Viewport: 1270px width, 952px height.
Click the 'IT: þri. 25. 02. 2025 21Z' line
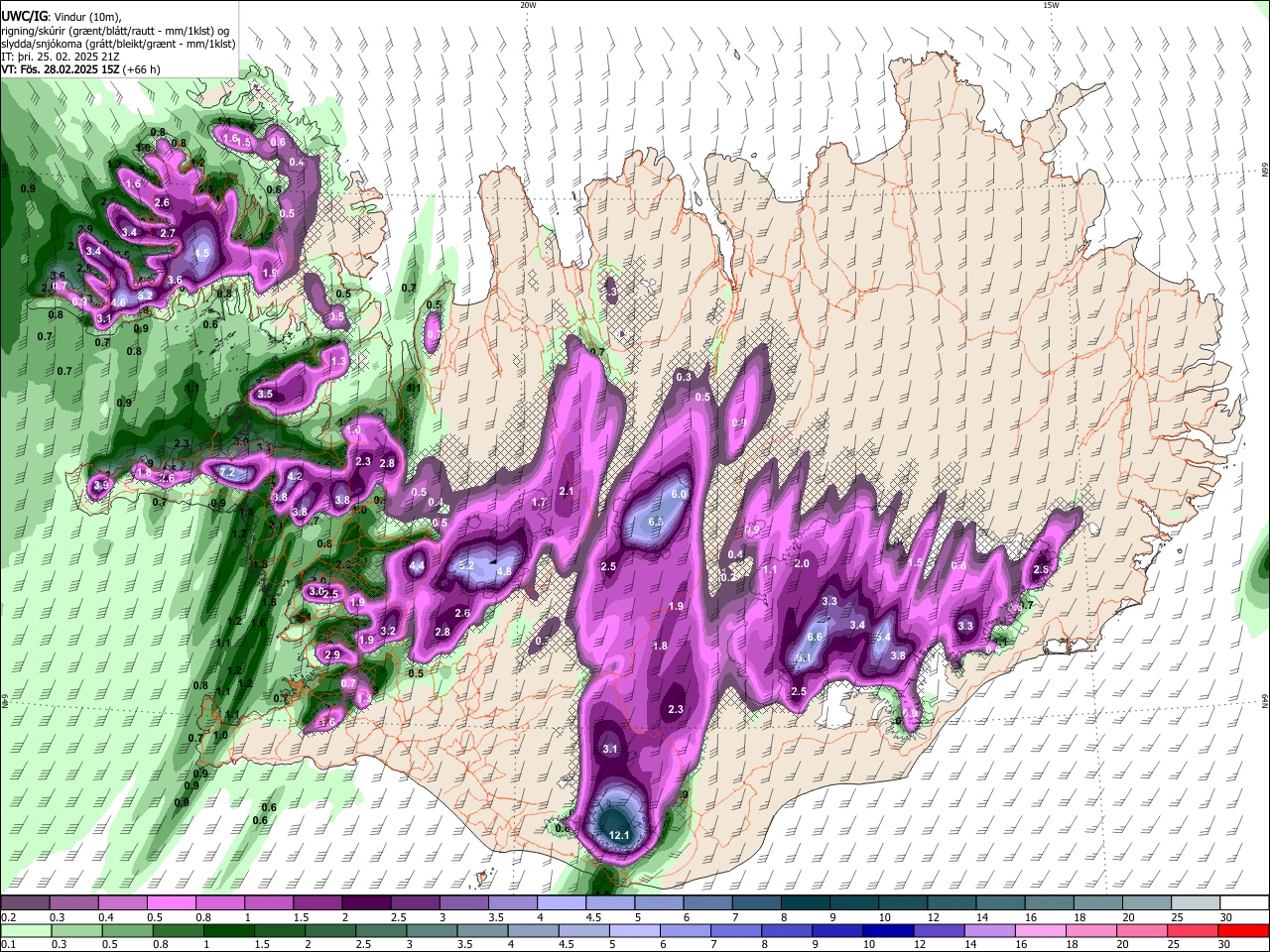point(60,57)
